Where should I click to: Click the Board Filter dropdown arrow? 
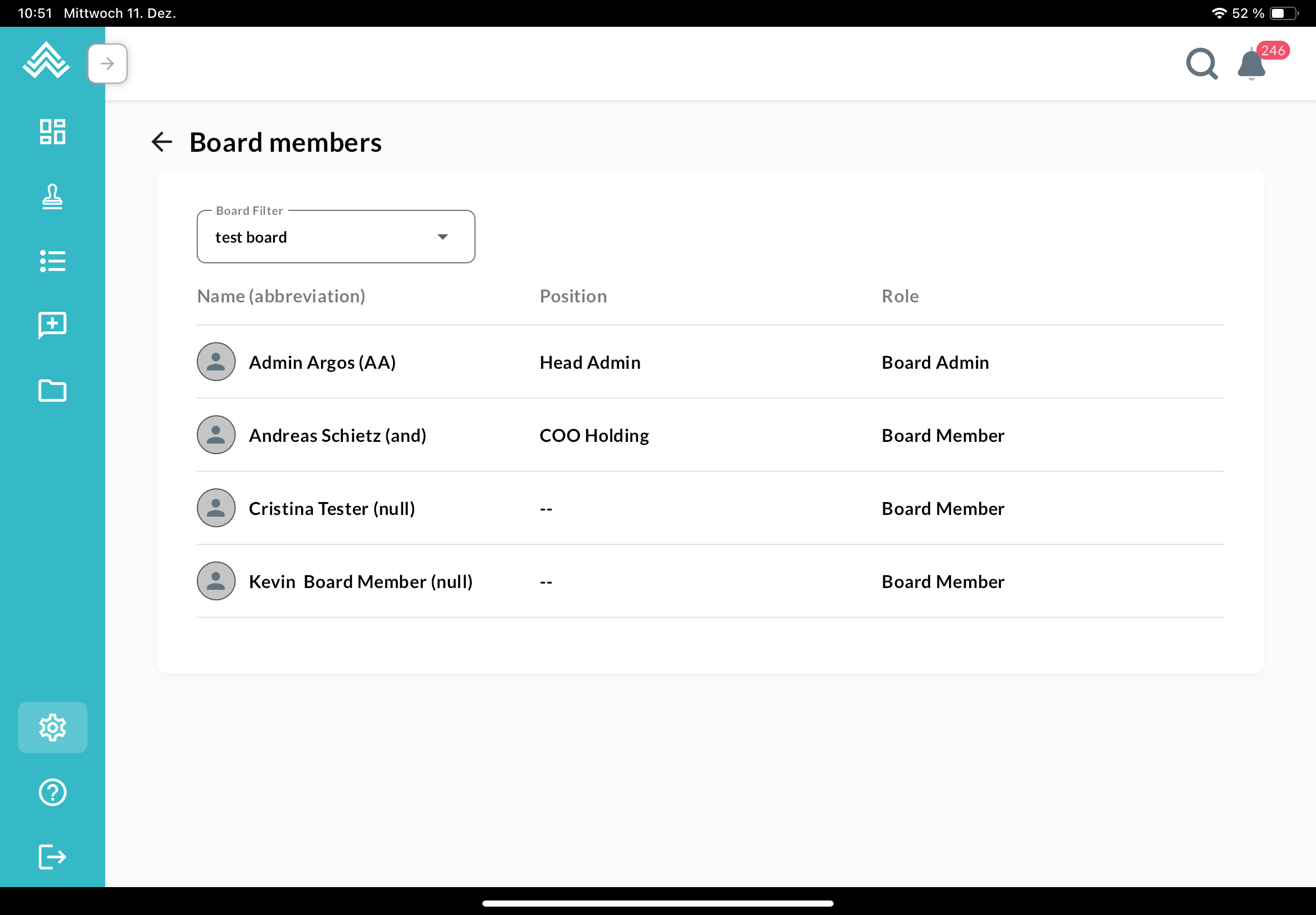click(442, 237)
